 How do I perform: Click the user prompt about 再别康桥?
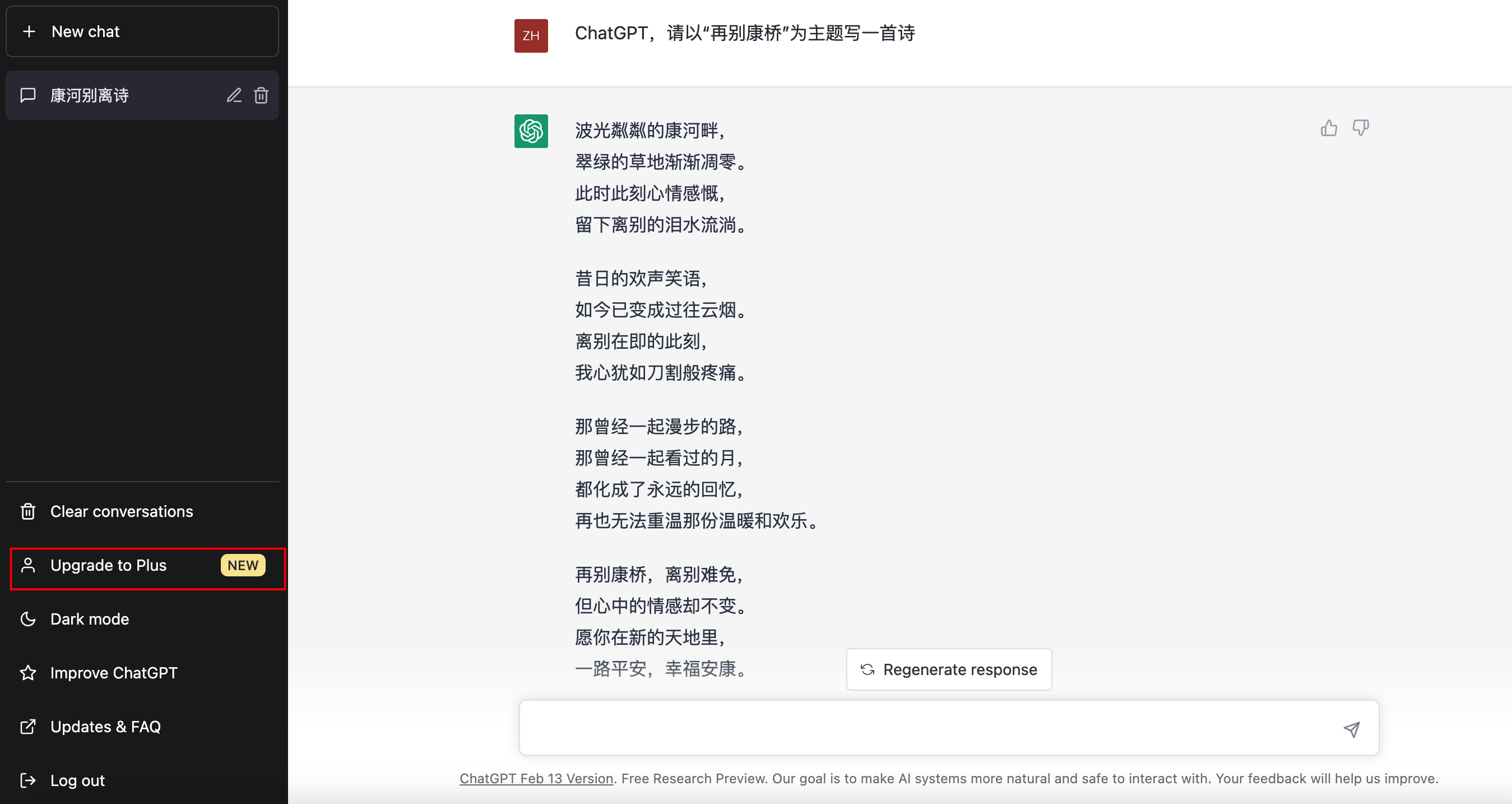[x=744, y=33]
